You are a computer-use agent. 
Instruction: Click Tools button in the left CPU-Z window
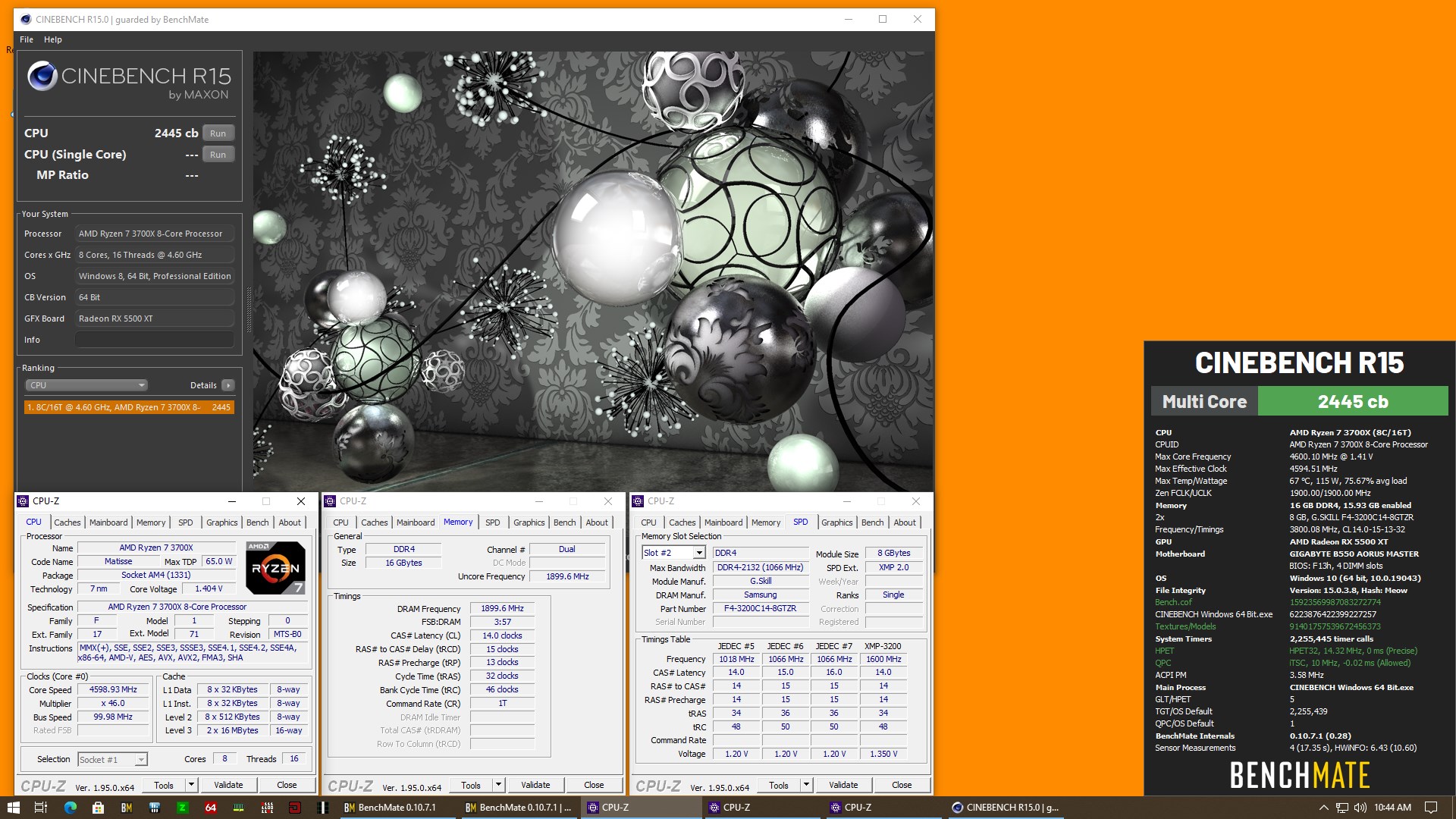(x=164, y=786)
